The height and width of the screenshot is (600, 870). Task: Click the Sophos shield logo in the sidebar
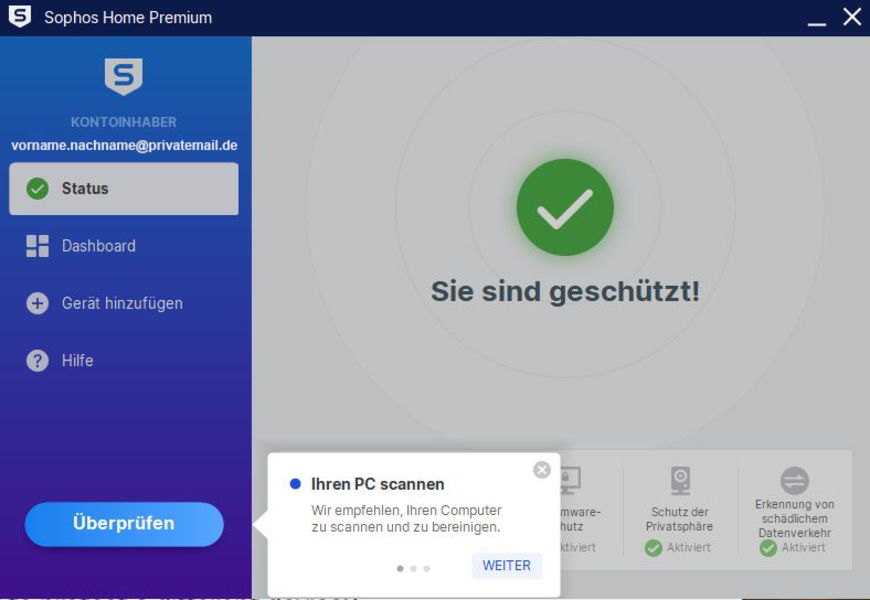pos(124,77)
